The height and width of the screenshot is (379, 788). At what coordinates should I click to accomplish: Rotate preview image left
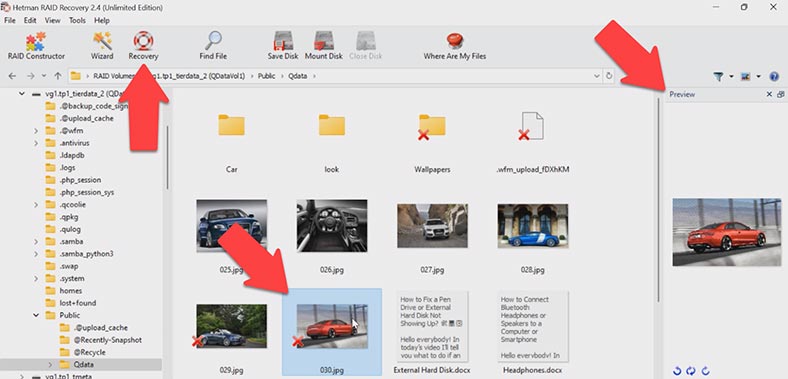(677, 371)
